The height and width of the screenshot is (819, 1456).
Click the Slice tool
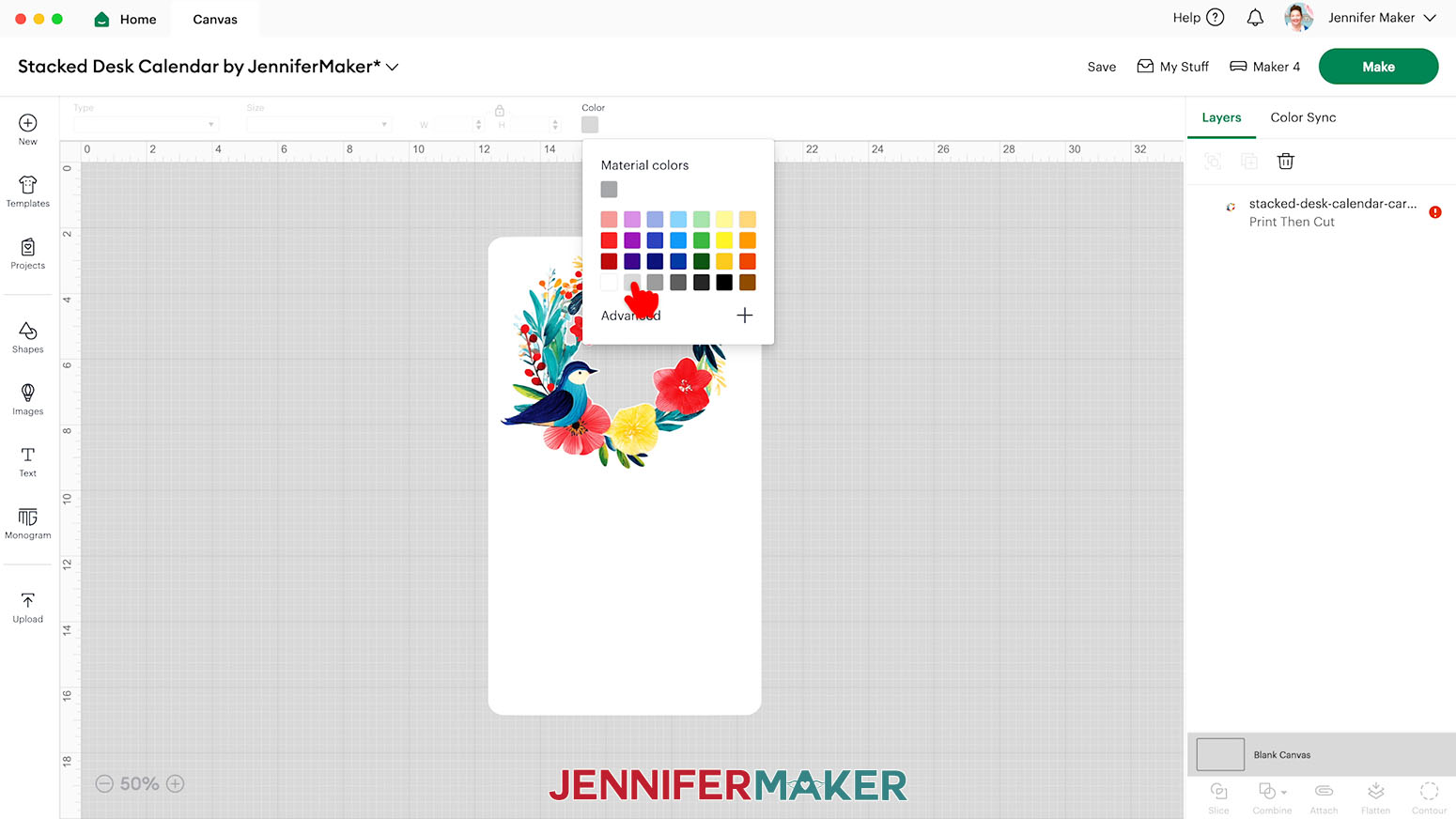tap(1218, 797)
